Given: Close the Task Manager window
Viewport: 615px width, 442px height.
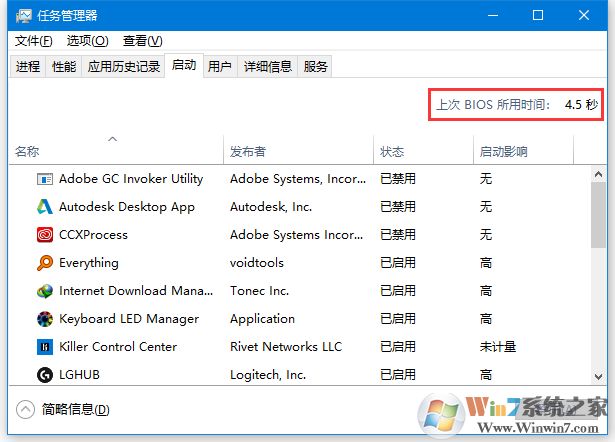Looking at the screenshot, I should coord(584,16).
